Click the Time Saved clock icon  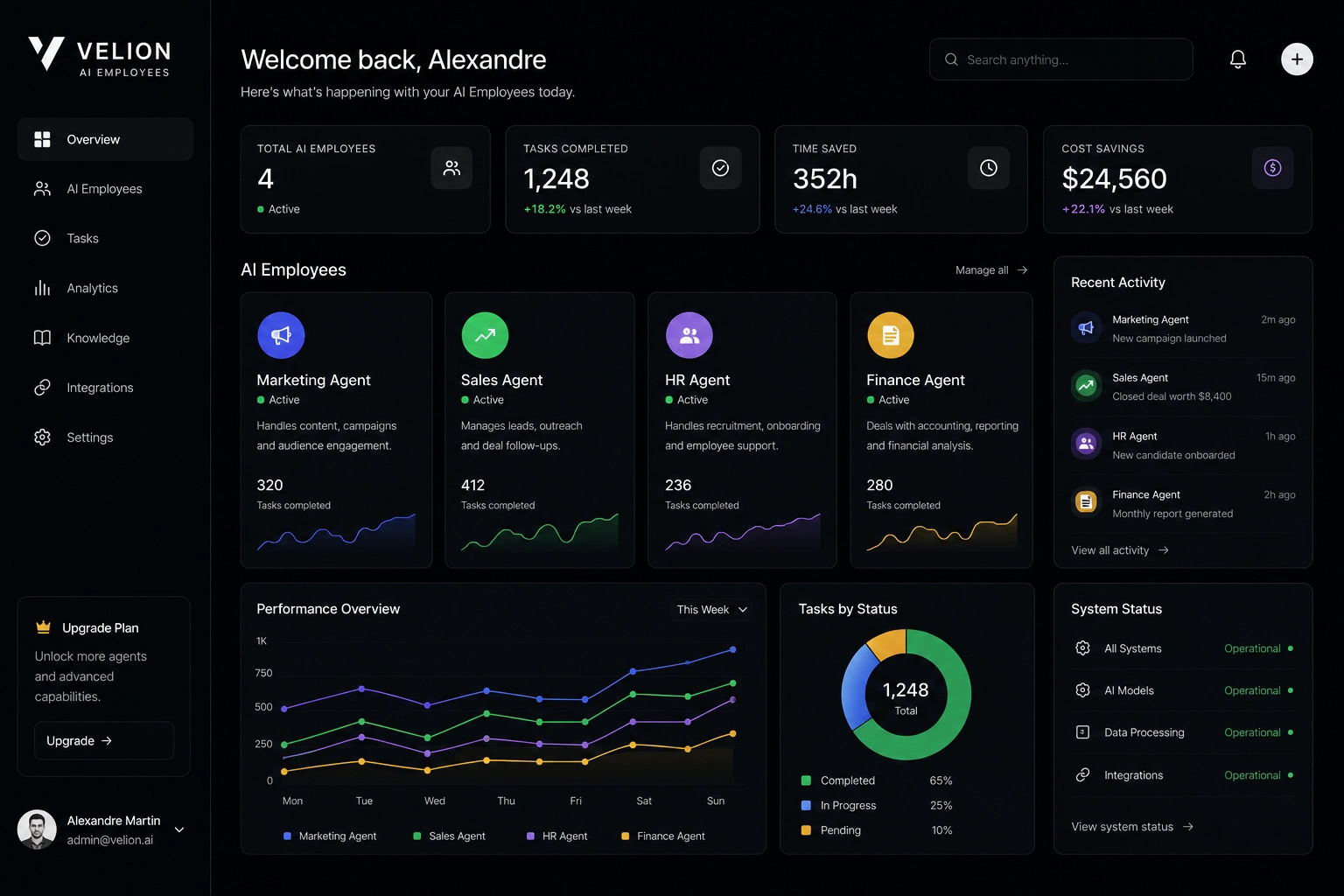click(989, 168)
